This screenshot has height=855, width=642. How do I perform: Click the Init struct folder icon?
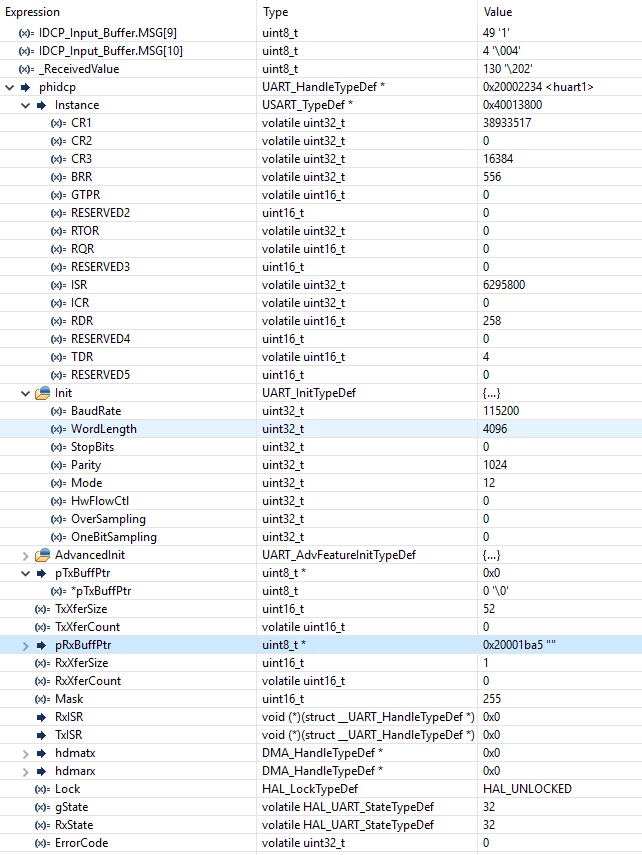click(43, 393)
